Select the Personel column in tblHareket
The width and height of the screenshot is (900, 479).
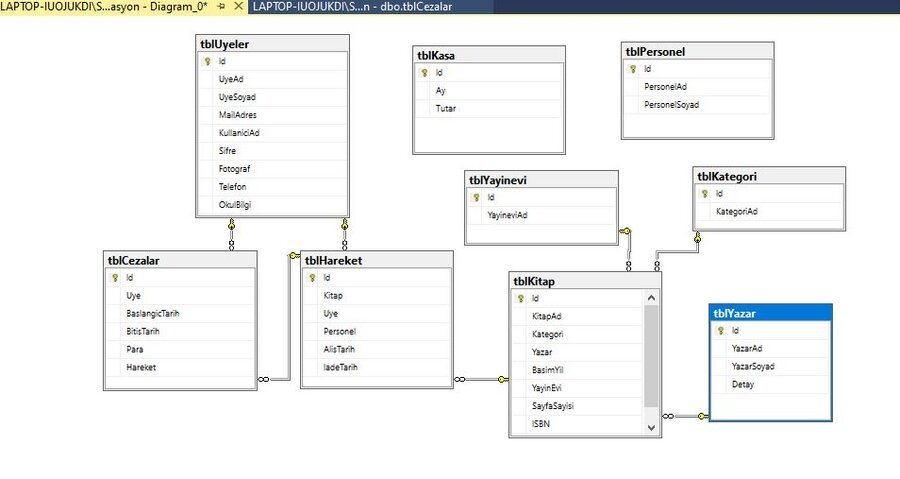coord(377,331)
